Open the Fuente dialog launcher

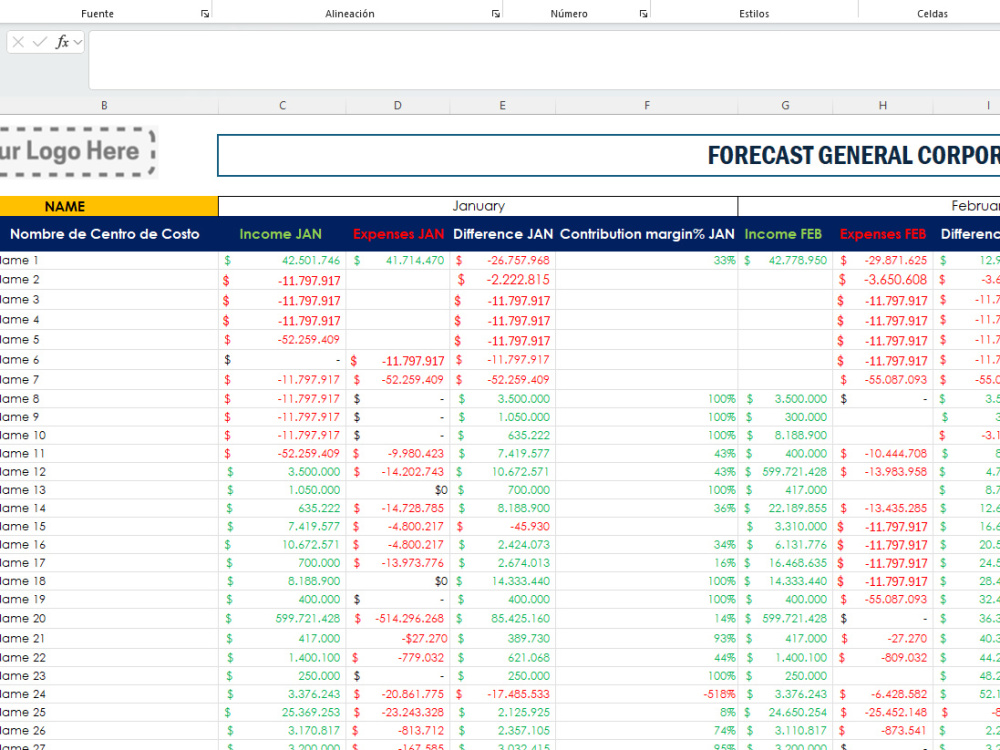205,13
